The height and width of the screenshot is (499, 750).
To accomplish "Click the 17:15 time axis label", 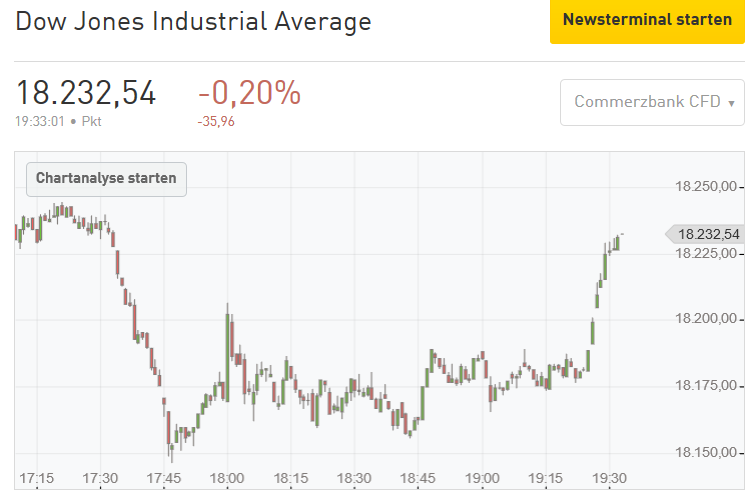I will tap(36, 477).
